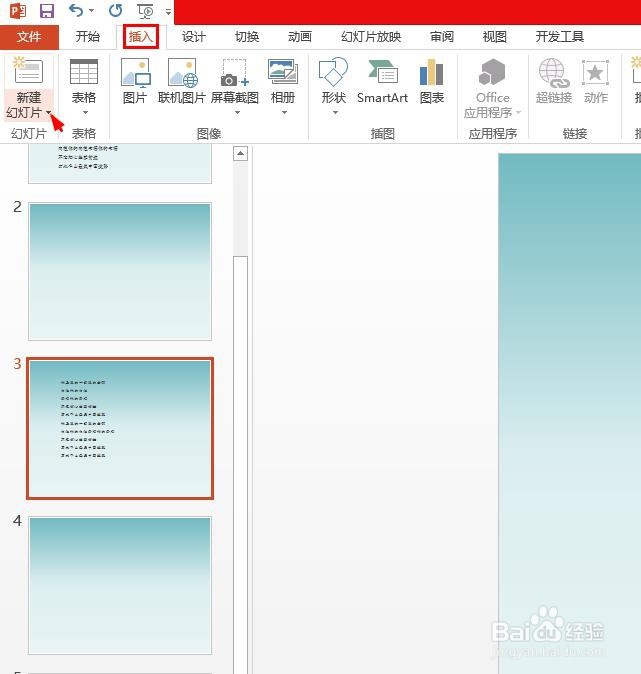Insert a SmartArt graphic
The image size is (641, 674).
pyautogui.click(x=382, y=82)
